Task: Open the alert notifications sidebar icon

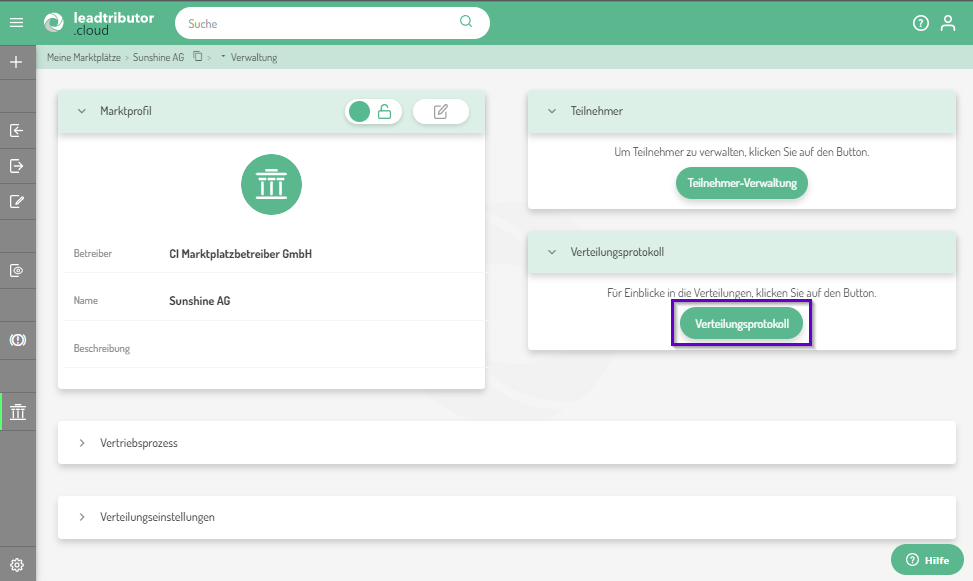Action: [x=16, y=340]
